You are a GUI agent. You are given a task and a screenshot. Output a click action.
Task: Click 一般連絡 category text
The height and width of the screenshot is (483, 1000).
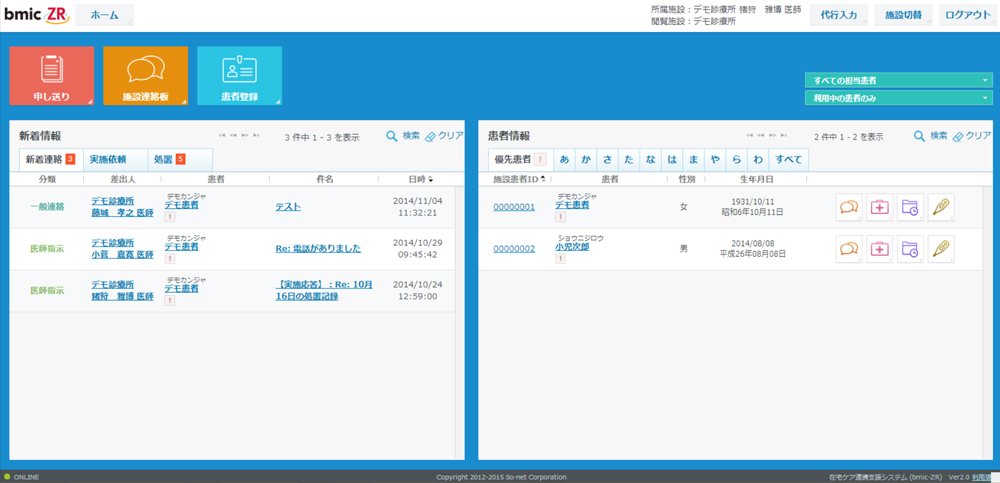click(47, 207)
